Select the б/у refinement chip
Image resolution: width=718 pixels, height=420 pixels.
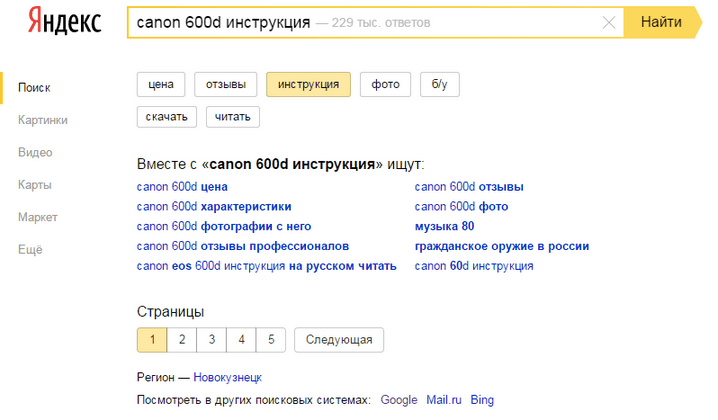pyautogui.click(x=440, y=84)
